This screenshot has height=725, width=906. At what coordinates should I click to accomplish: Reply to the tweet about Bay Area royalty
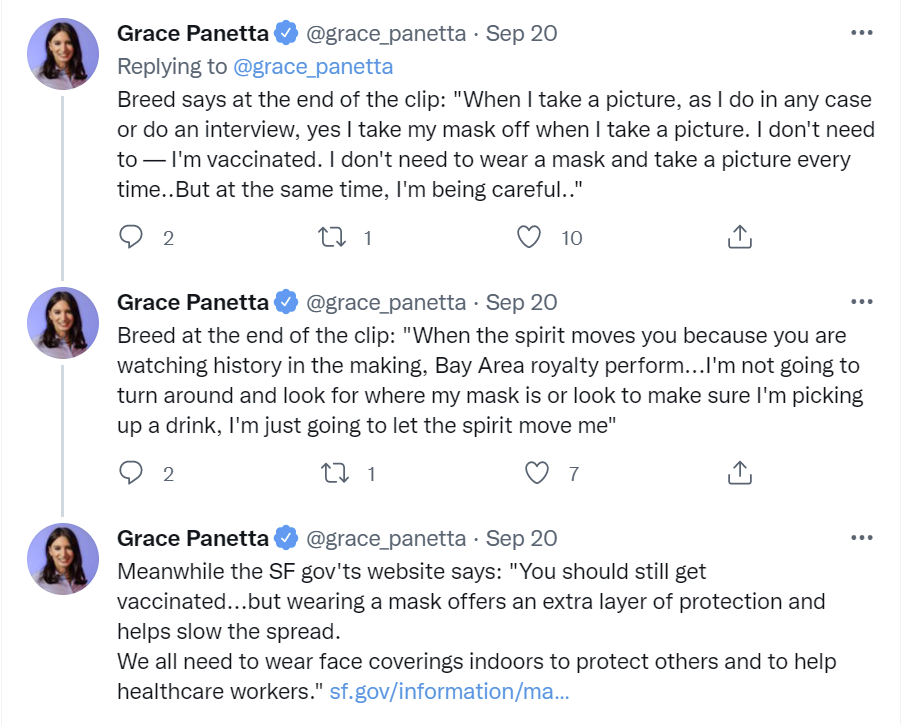click(x=131, y=473)
